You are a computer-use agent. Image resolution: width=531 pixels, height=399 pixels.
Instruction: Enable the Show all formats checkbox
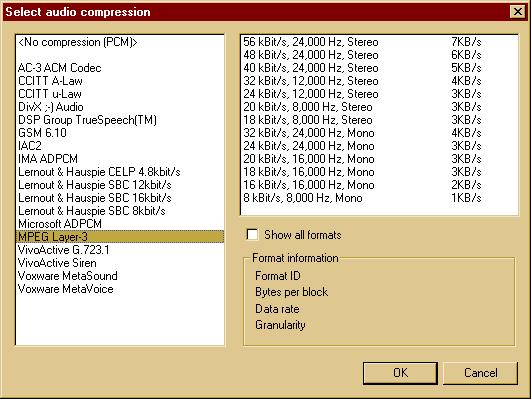[x=252, y=234]
